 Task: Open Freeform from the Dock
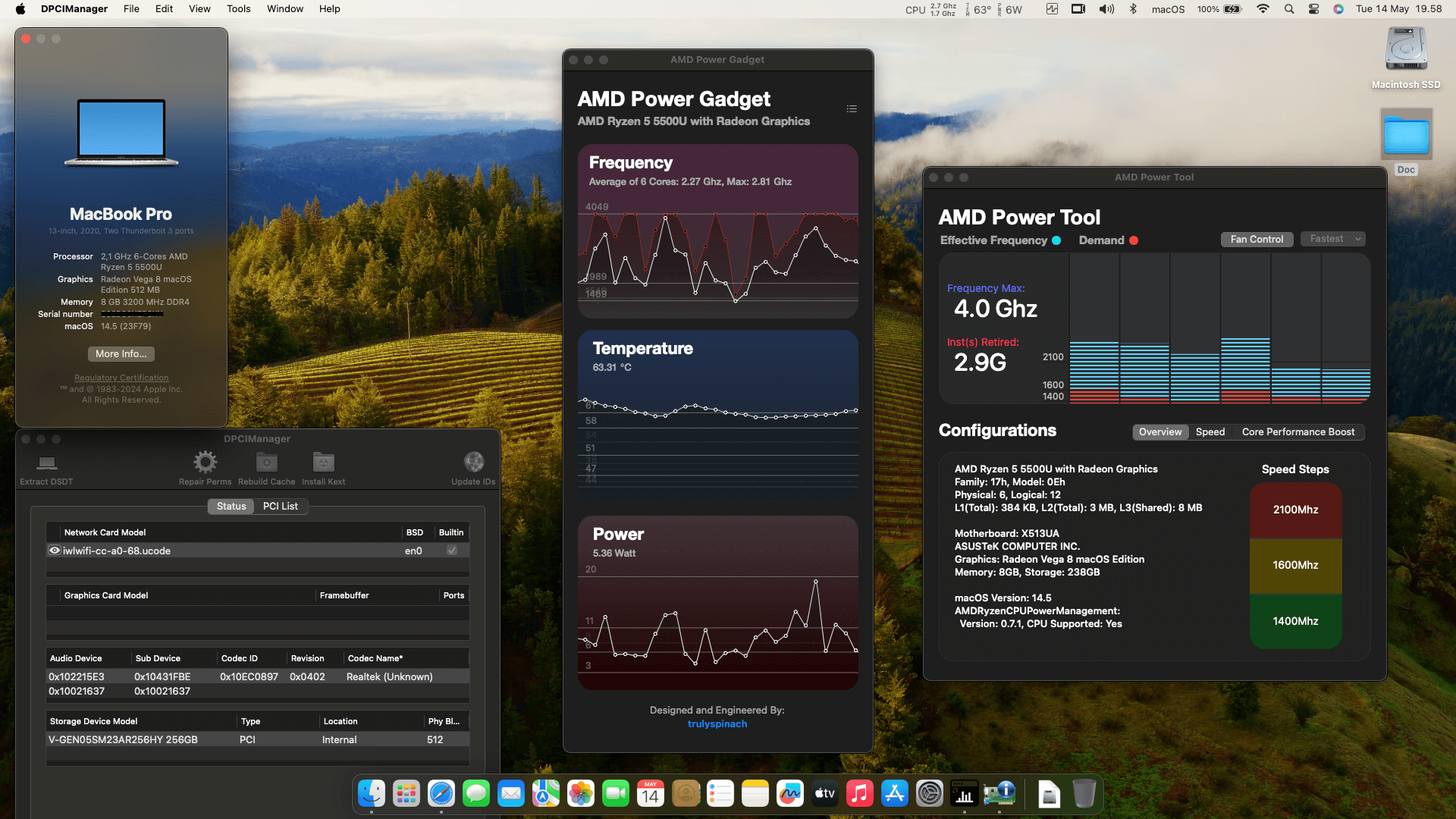click(x=790, y=794)
